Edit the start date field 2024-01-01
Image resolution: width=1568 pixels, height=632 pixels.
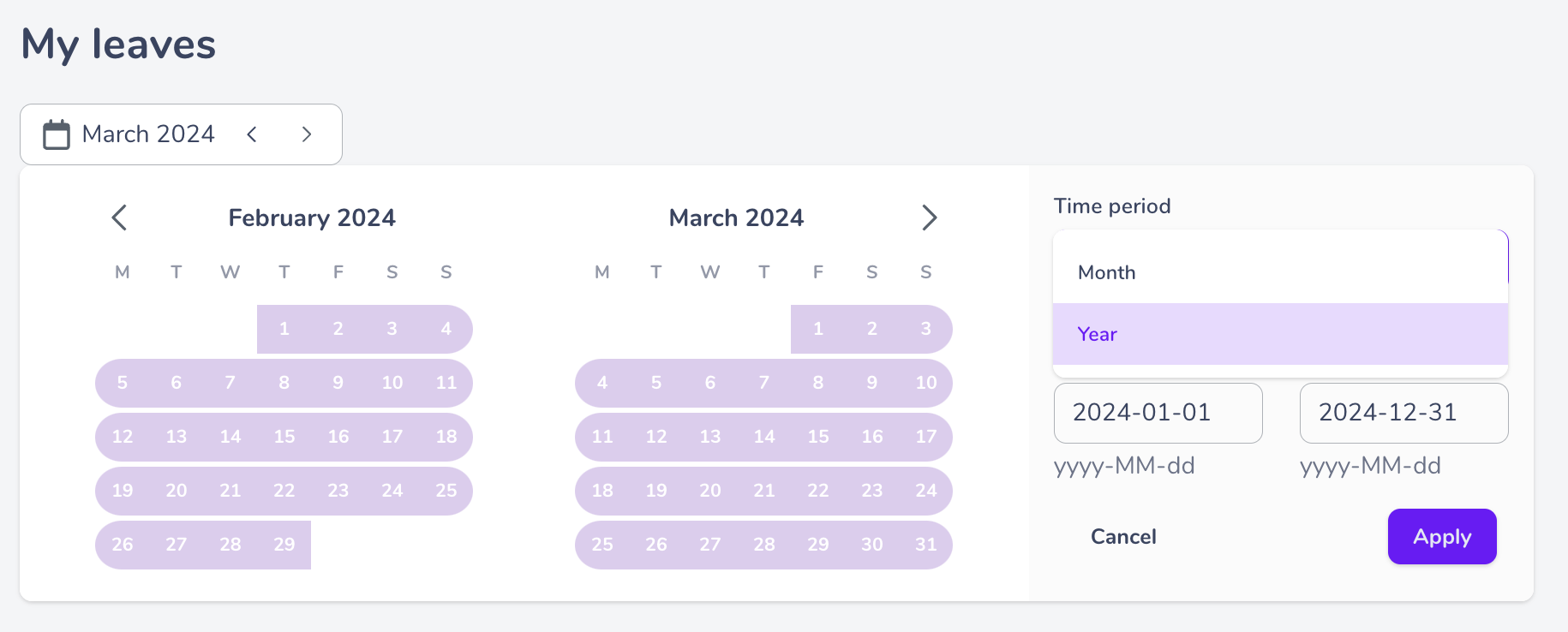point(1158,413)
